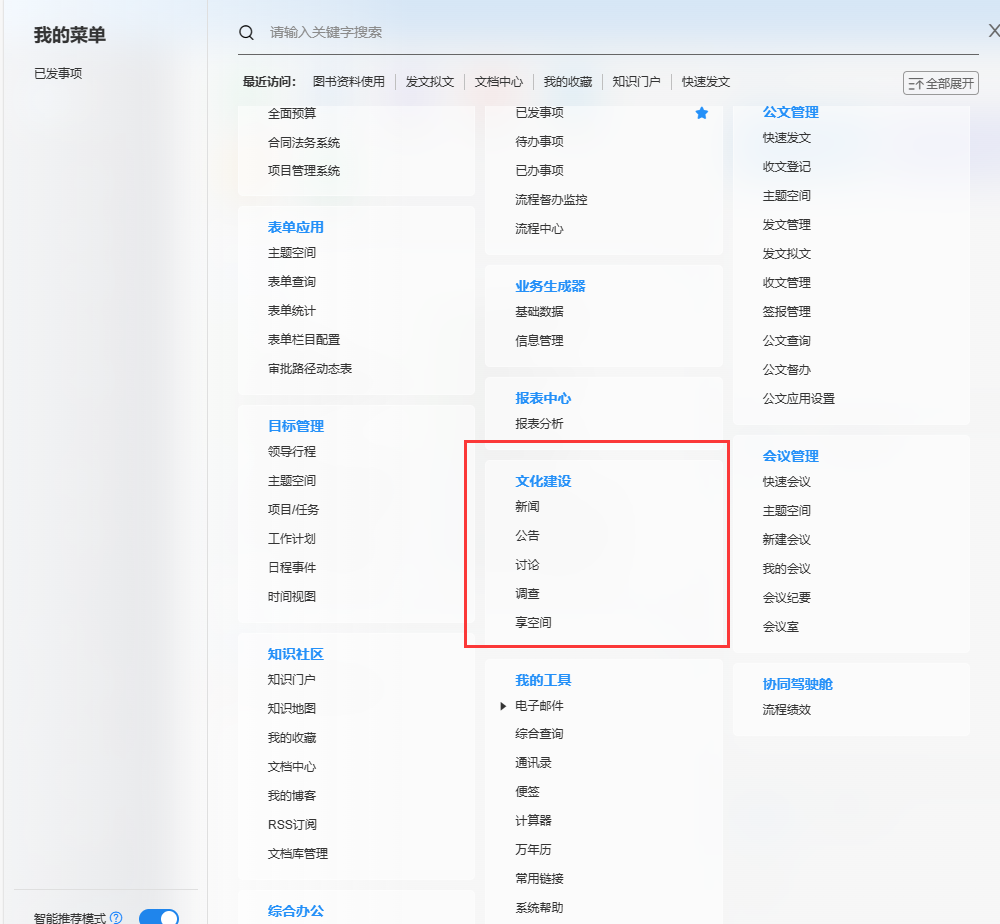Click the 公文管理 section heading

(790, 112)
